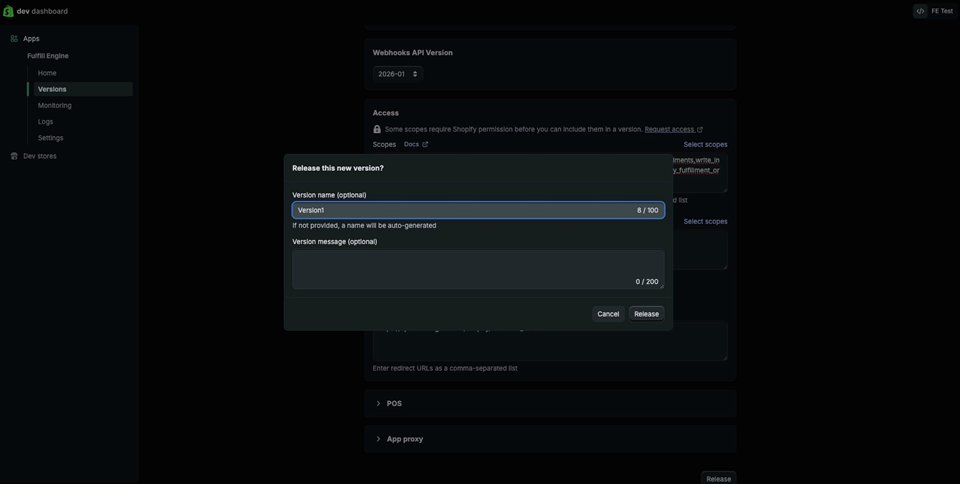The height and width of the screenshot is (484, 960).
Task: Click the external link icon after Request access
Action: [700, 130]
